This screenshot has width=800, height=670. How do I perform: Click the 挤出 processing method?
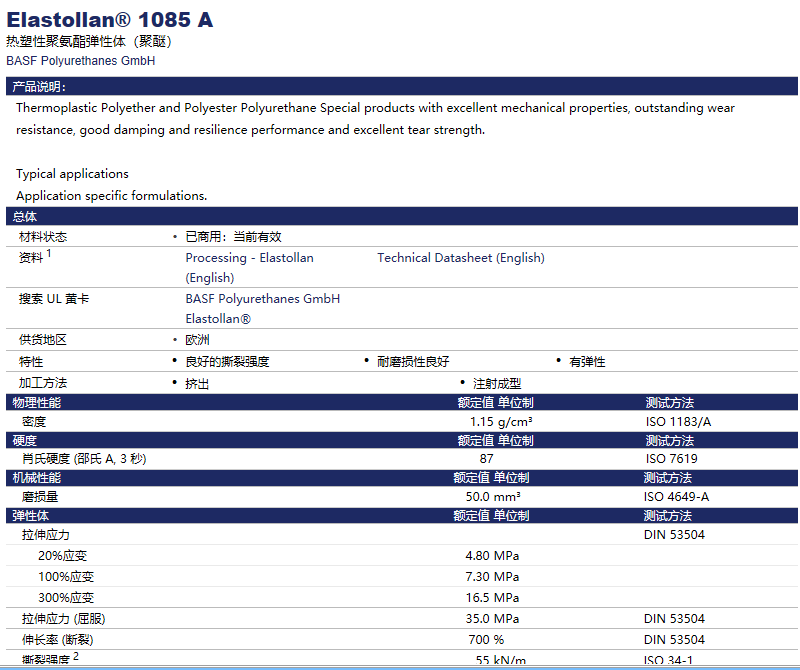pos(197,383)
